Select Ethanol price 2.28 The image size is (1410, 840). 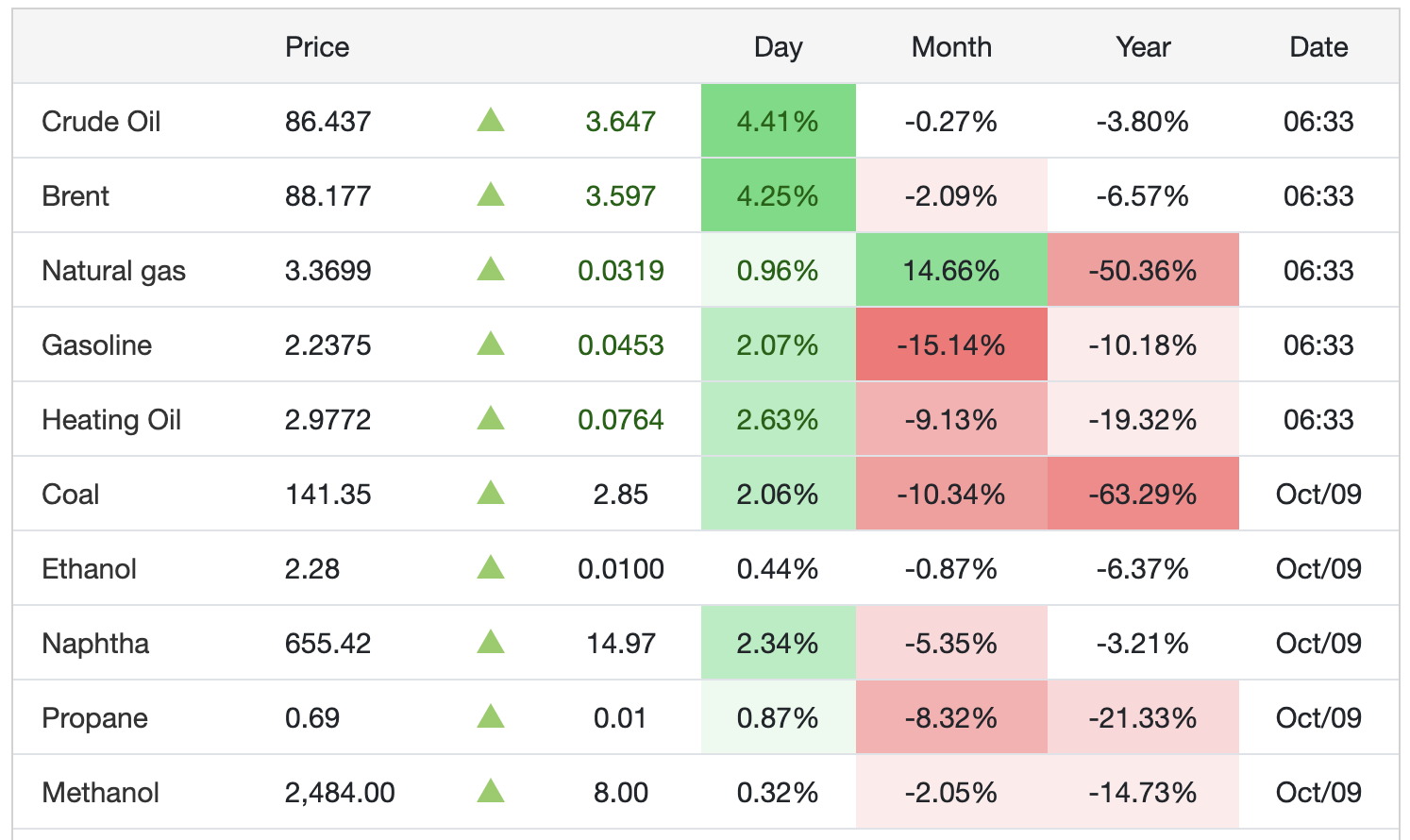click(x=312, y=569)
